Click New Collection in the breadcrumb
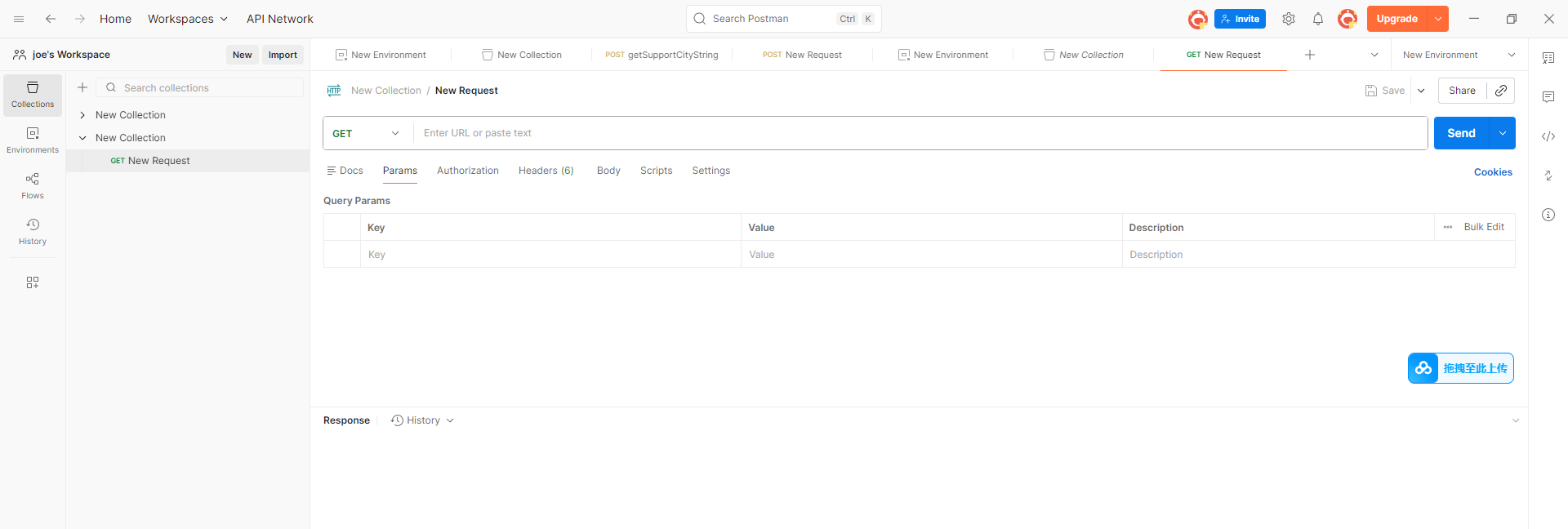Viewport: 1568px width, 529px height. pos(386,91)
